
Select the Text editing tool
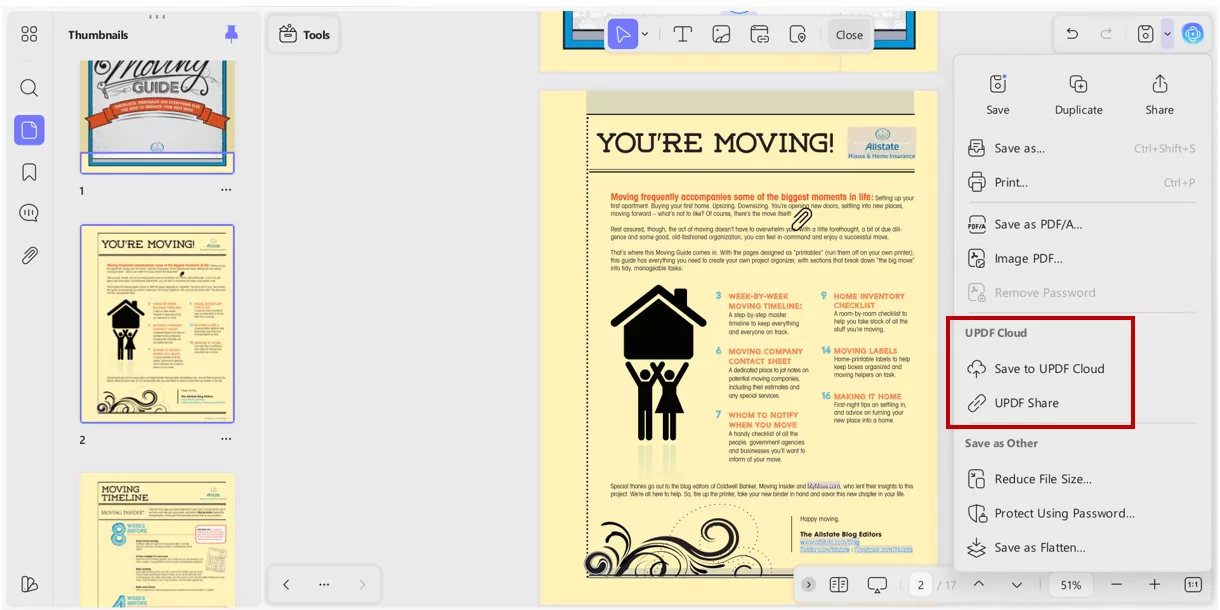[x=683, y=35]
